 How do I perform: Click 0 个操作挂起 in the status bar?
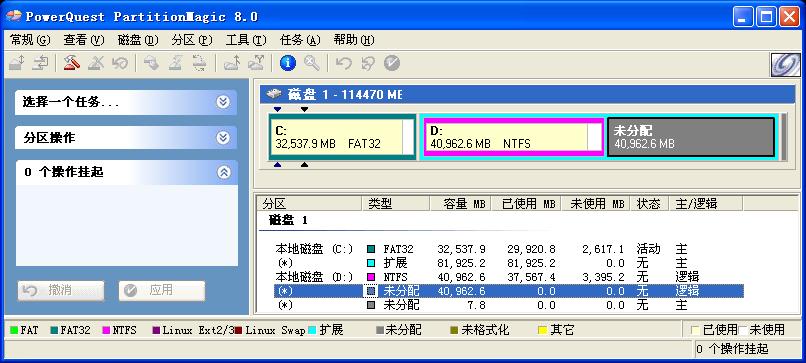[732, 350]
